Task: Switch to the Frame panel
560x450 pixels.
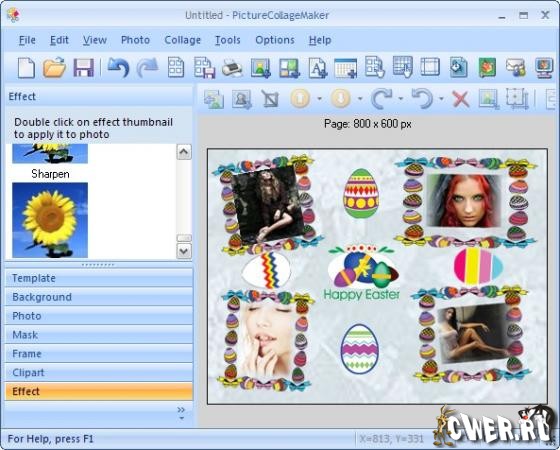Action: coord(99,354)
